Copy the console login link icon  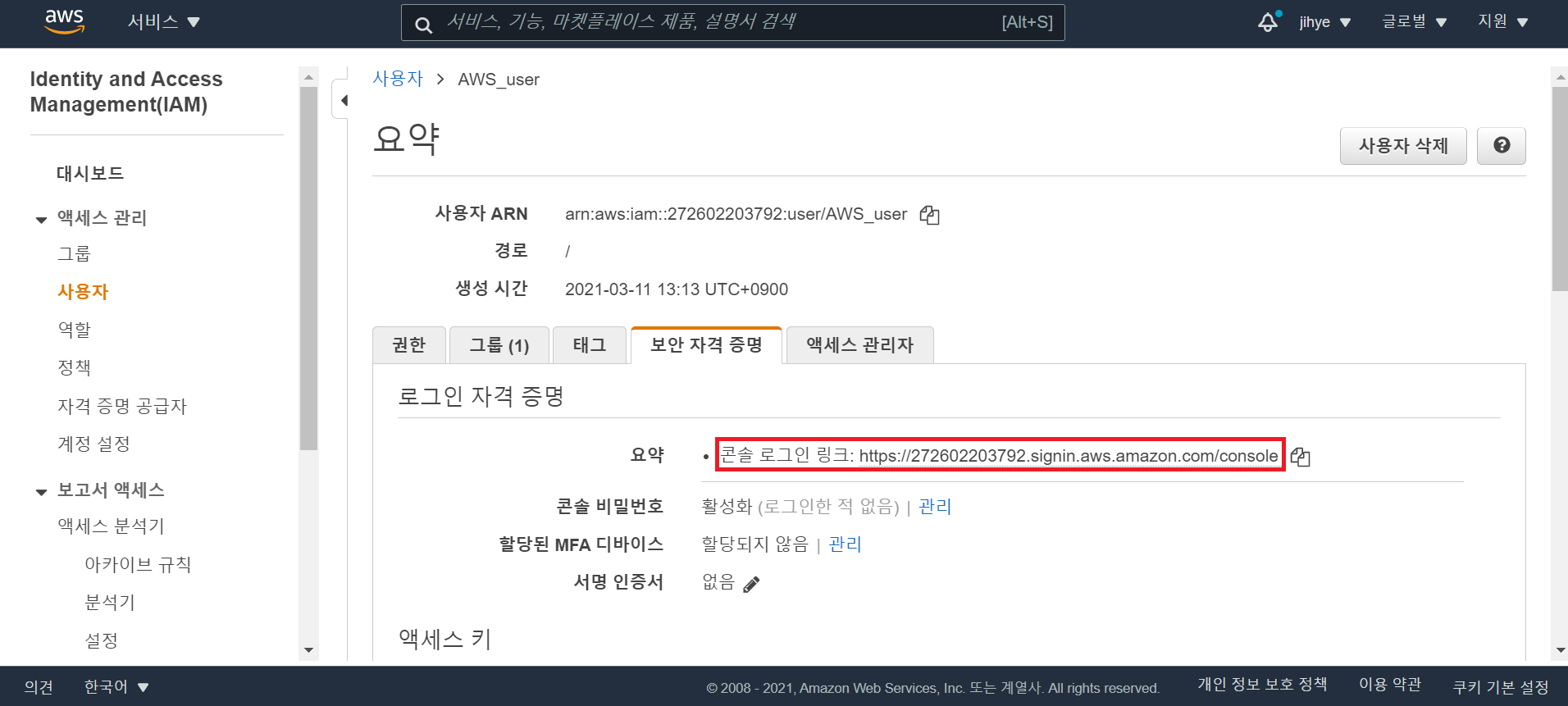(1300, 457)
